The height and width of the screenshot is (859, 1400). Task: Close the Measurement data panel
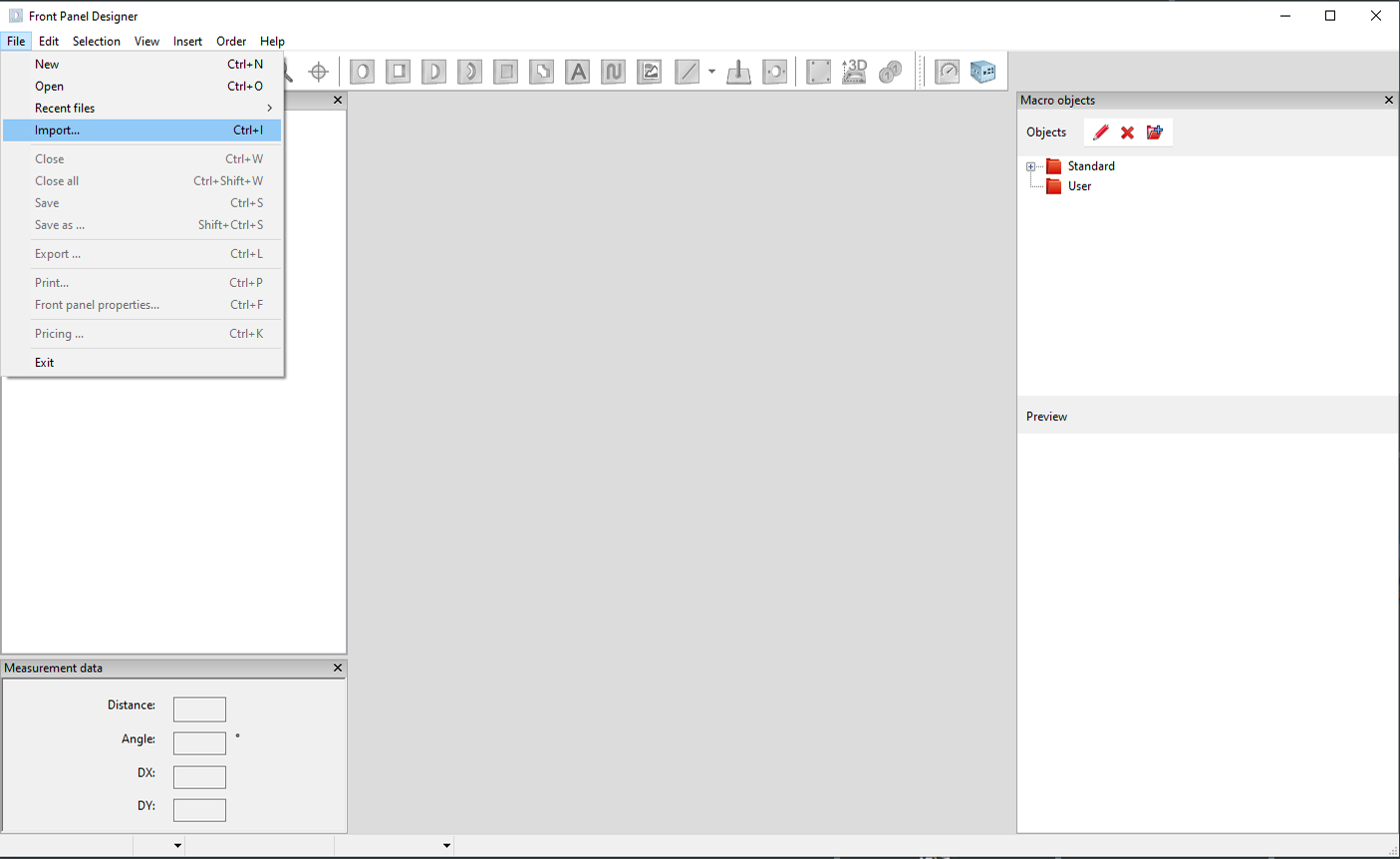pos(337,668)
